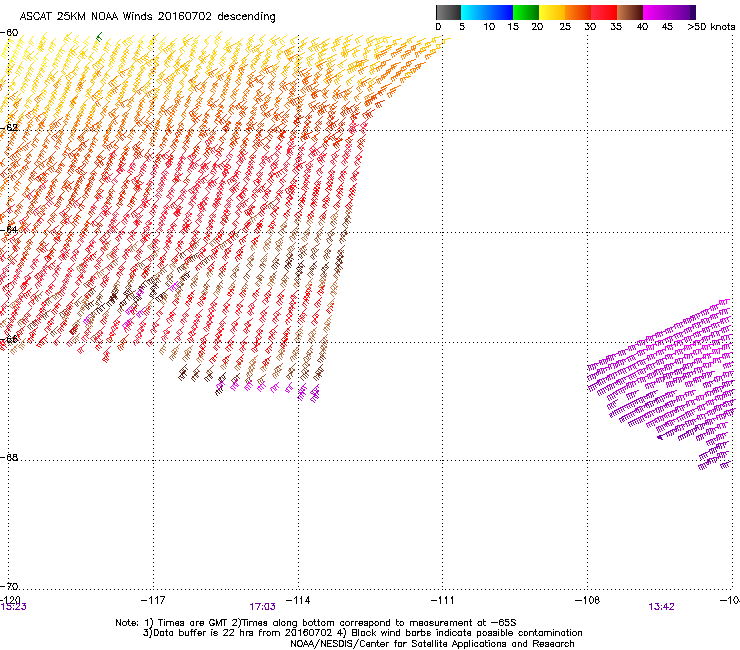Click the cyan 5-10 knots color swatch

[x=474, y=12]
